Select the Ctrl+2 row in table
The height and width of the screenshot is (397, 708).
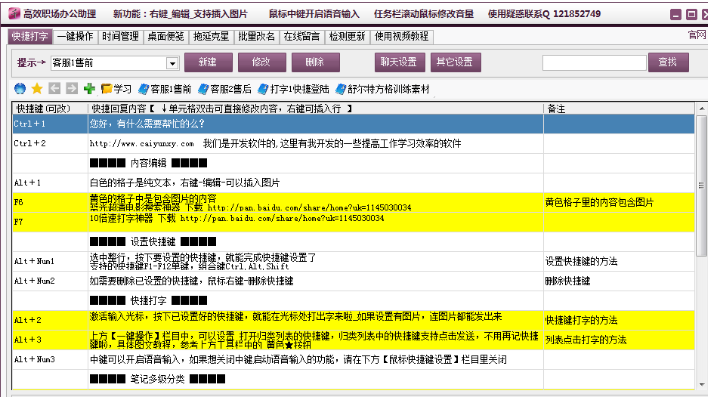click(x=354, y=144)
